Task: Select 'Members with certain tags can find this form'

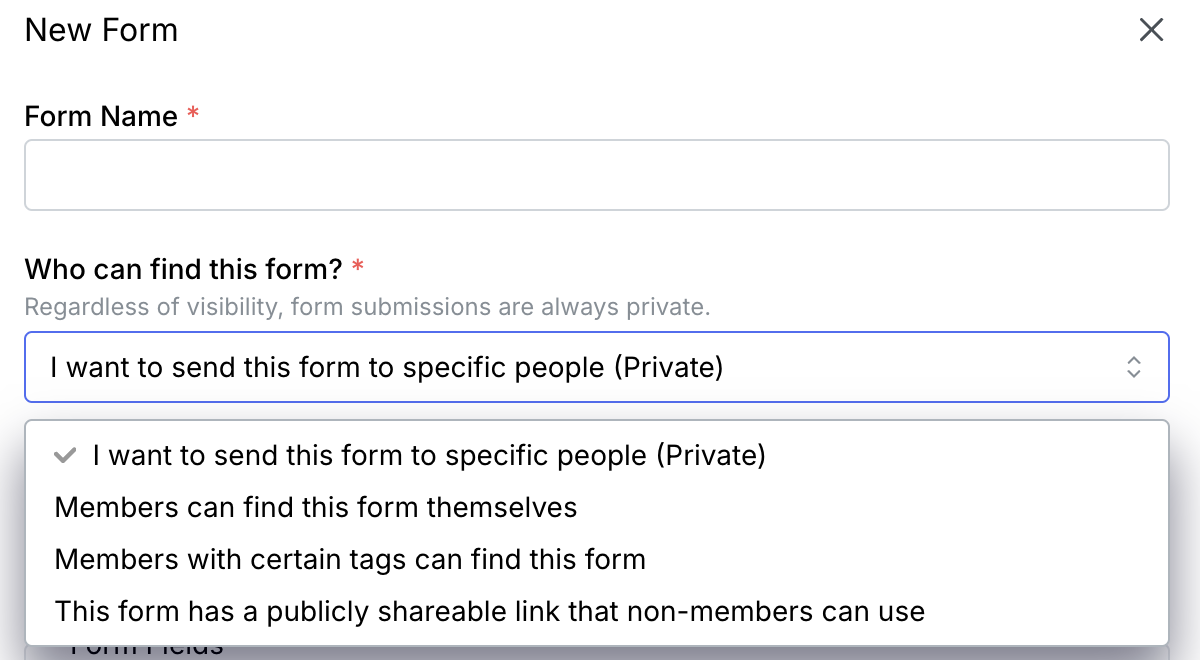Action: coord(348,559)
